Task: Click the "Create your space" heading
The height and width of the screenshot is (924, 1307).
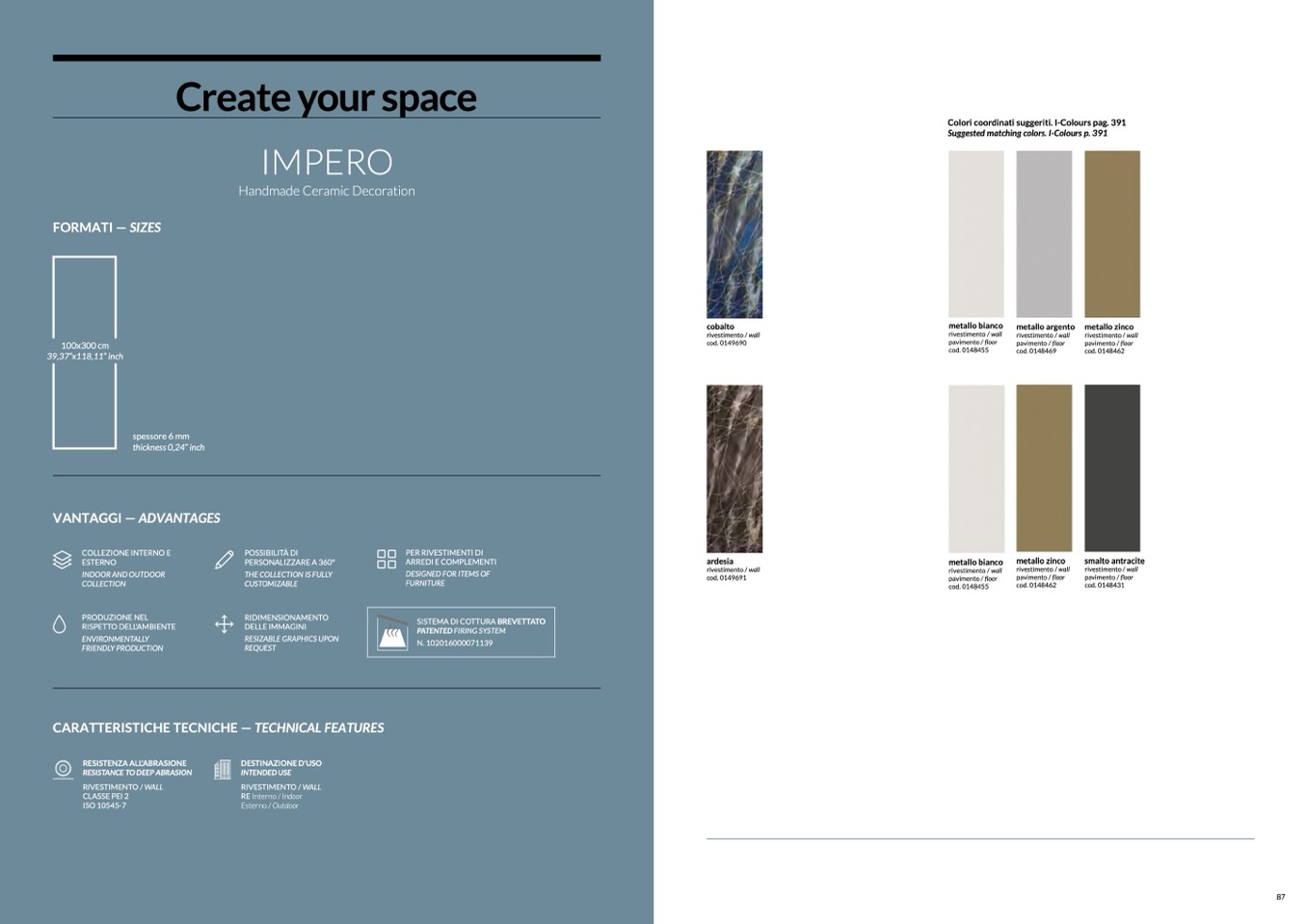Action: (326, 97)
